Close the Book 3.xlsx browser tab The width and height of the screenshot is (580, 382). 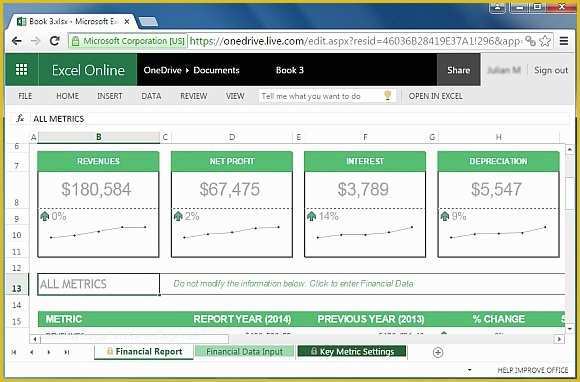[127, 22]
